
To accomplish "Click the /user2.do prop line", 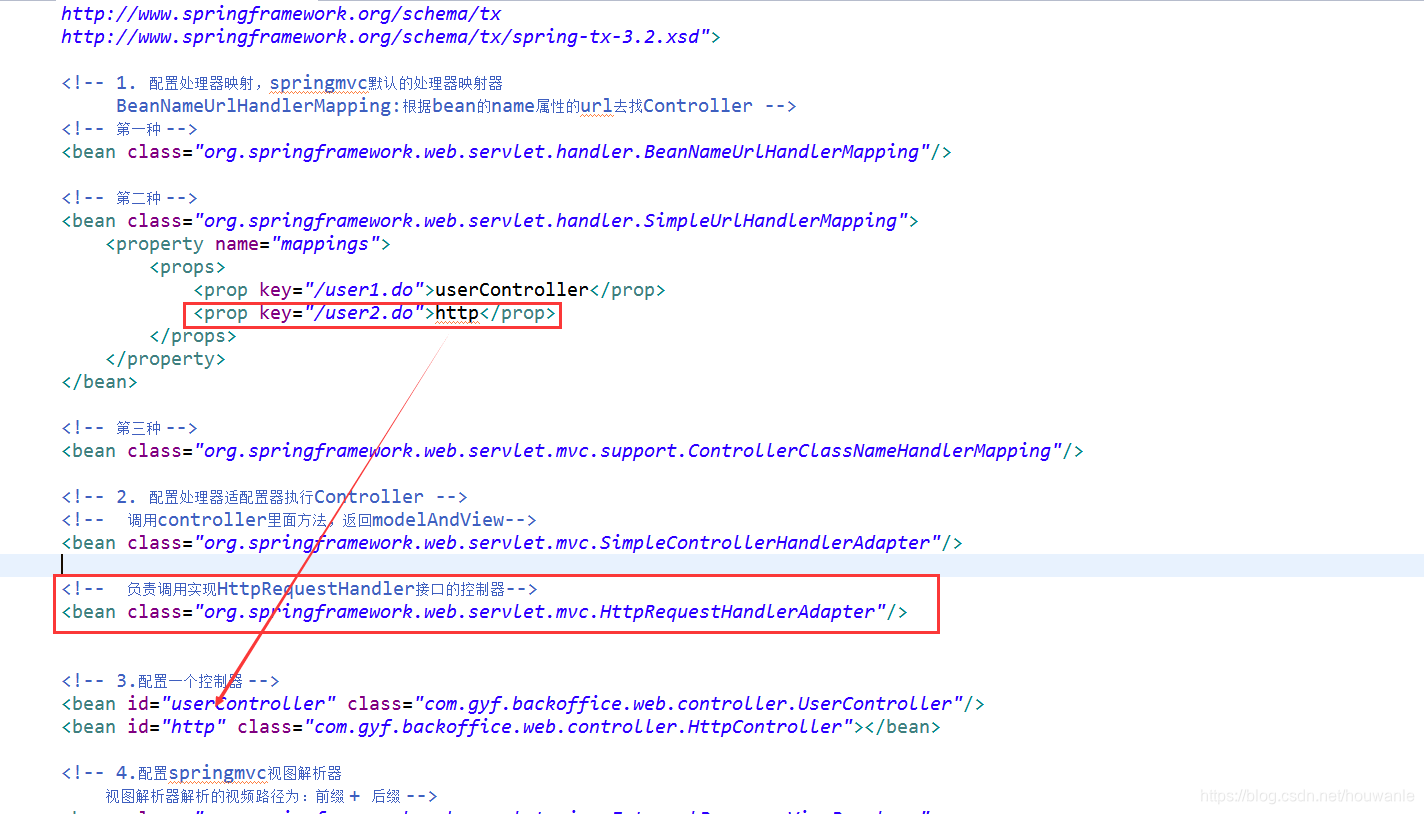I will [374, 314].
